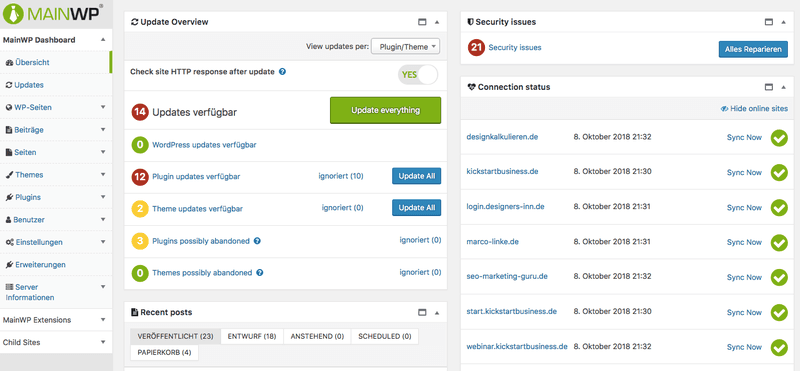Expand the WP-Seiten sidebar menu

click(103, 107)
